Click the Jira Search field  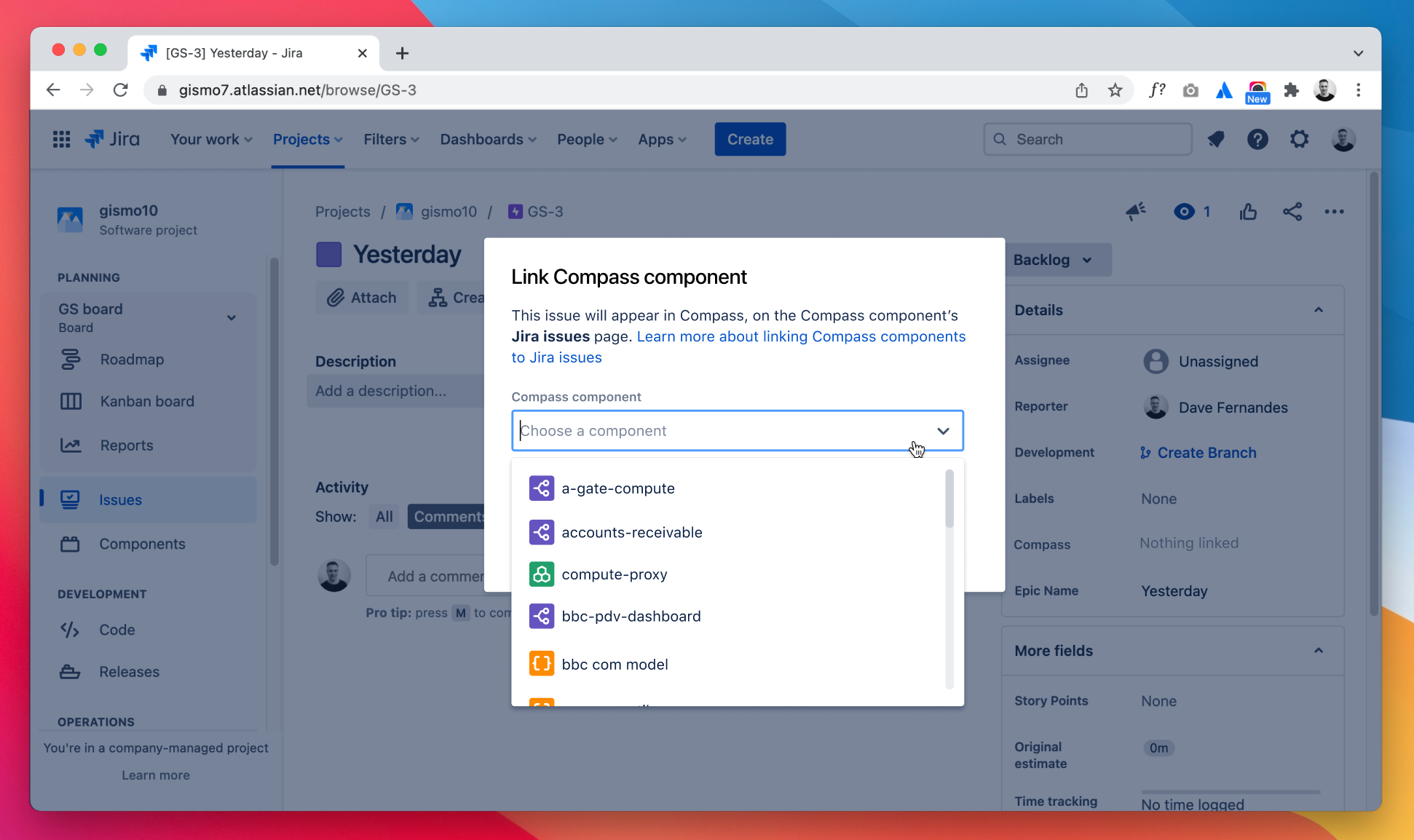1088,139
